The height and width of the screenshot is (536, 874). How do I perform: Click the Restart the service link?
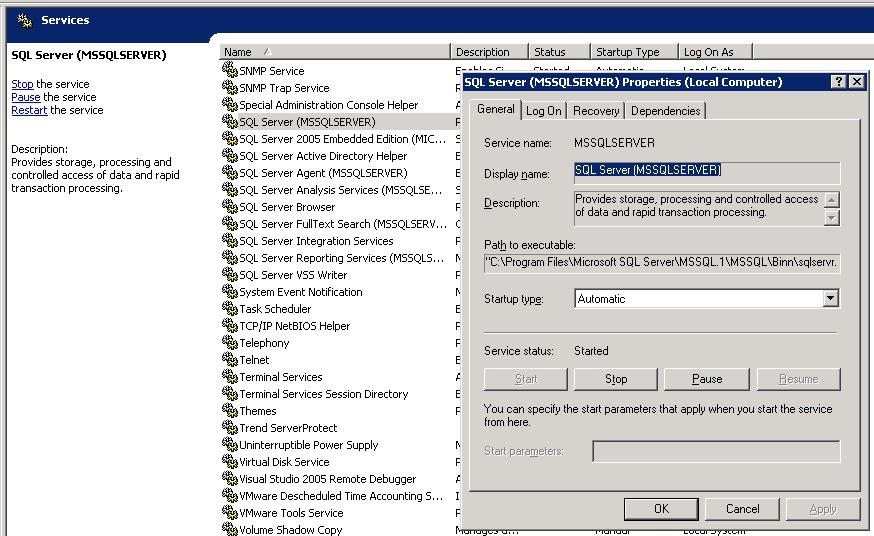click(x=29, y=110)
